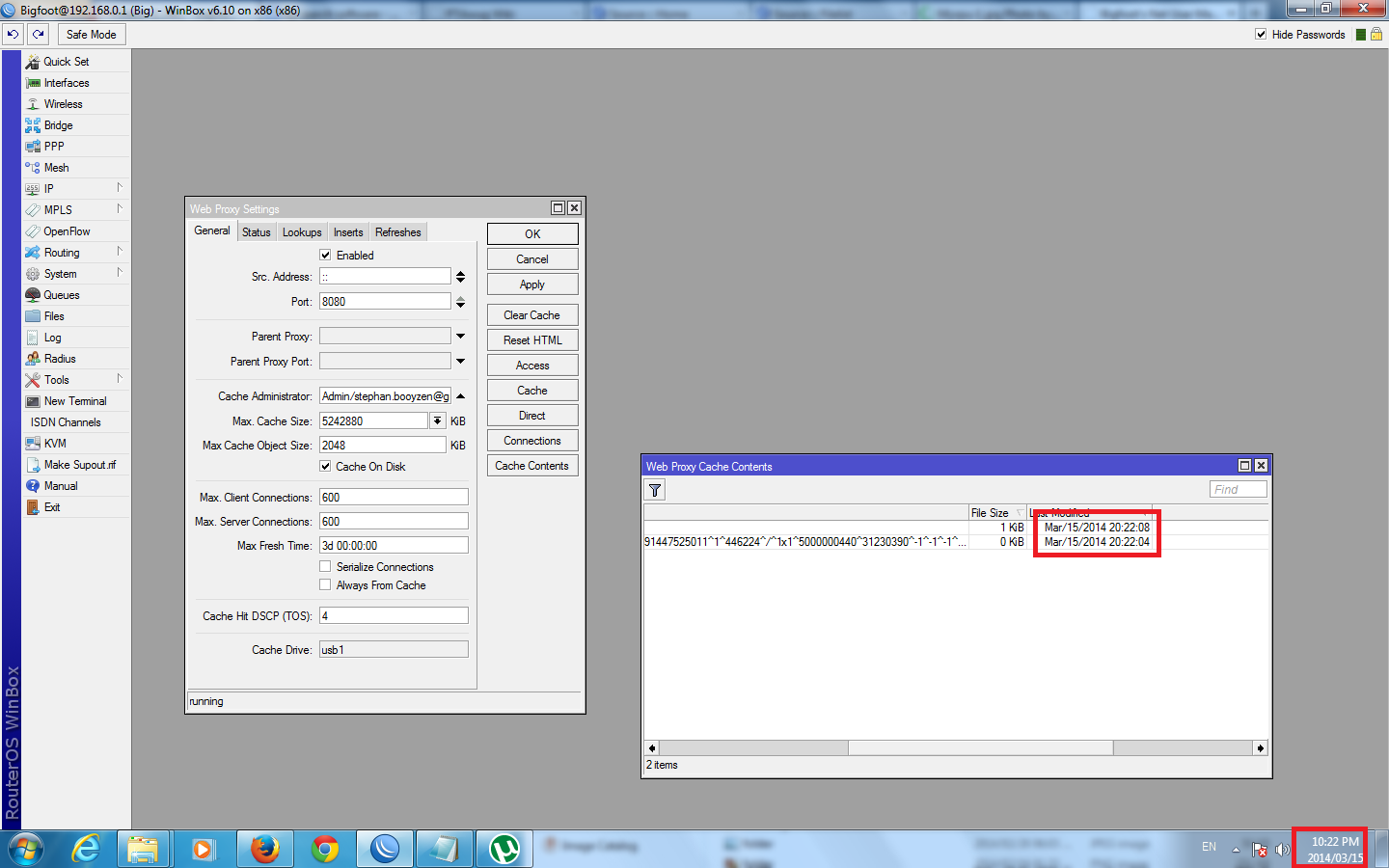The image size is (1389, 868).
Task: Collapse the Cache Administrator field arrow
Action: point(460,395)
